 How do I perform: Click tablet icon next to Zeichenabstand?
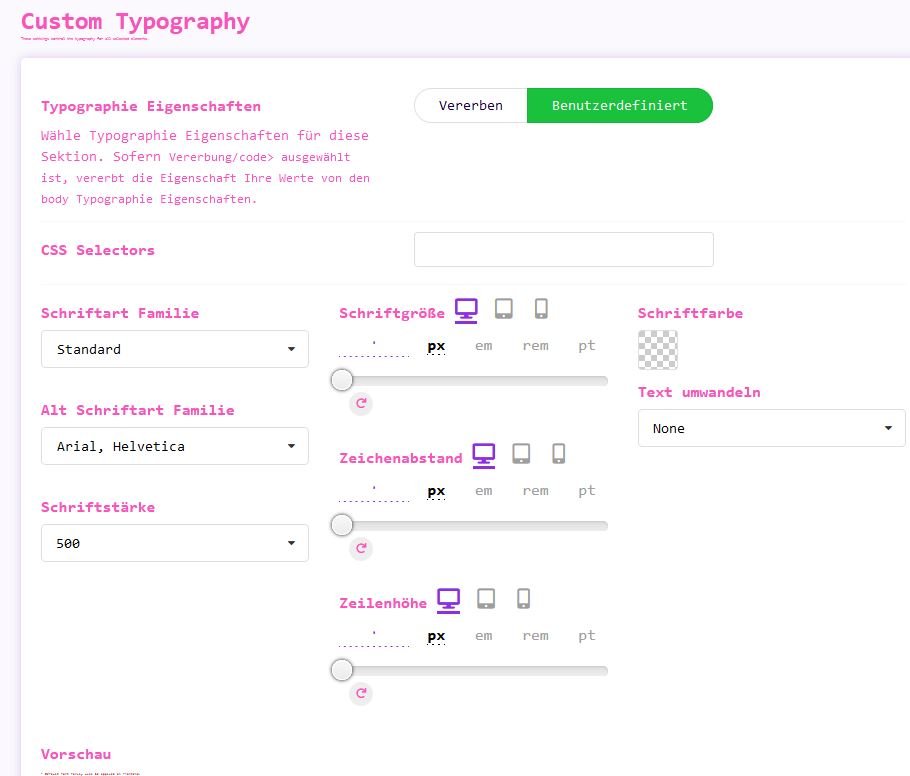pos(521,454)
